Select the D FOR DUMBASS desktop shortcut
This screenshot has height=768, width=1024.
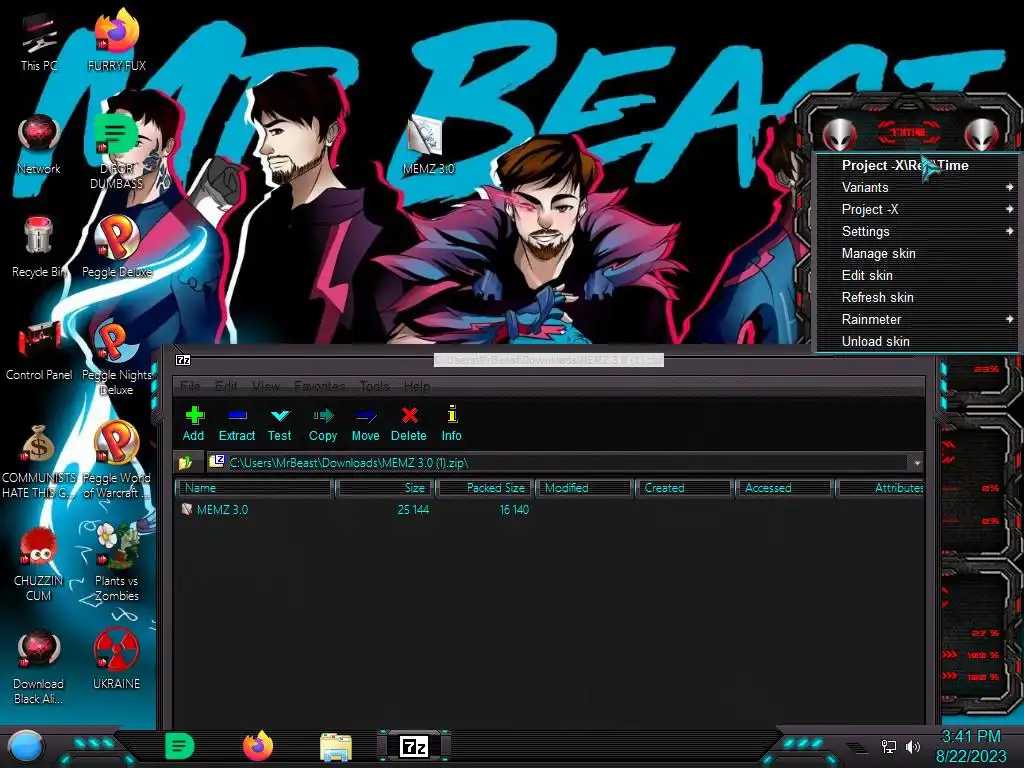pyautogui.click(x=116, y=152)
